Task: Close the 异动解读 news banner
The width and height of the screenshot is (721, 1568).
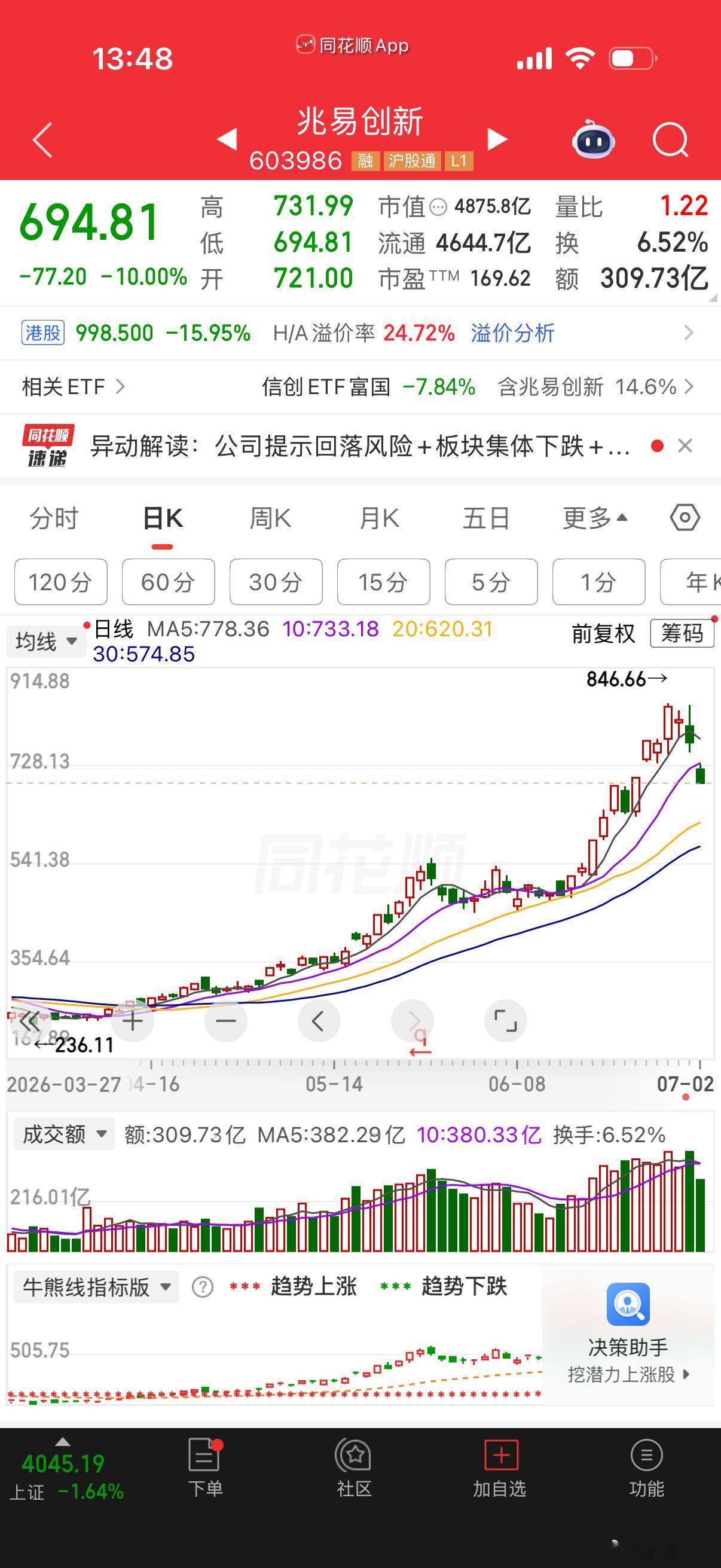Action: [x=685, y=446]
